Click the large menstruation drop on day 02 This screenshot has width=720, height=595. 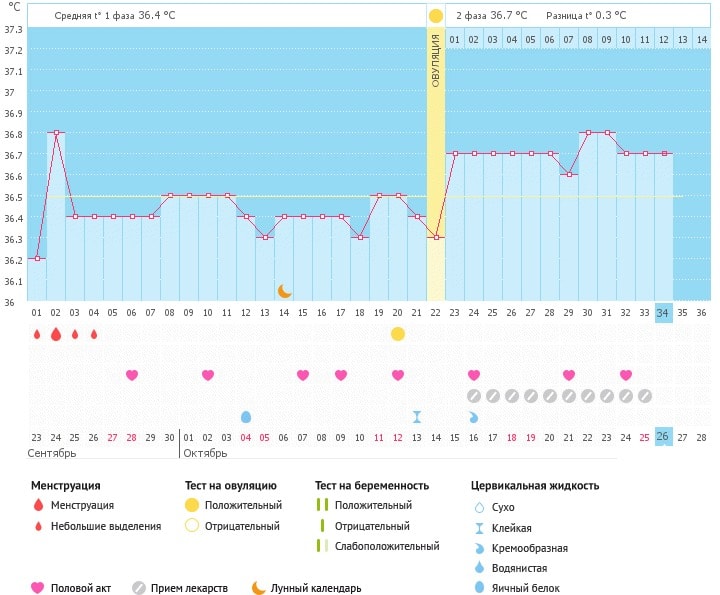pos(56,334)
